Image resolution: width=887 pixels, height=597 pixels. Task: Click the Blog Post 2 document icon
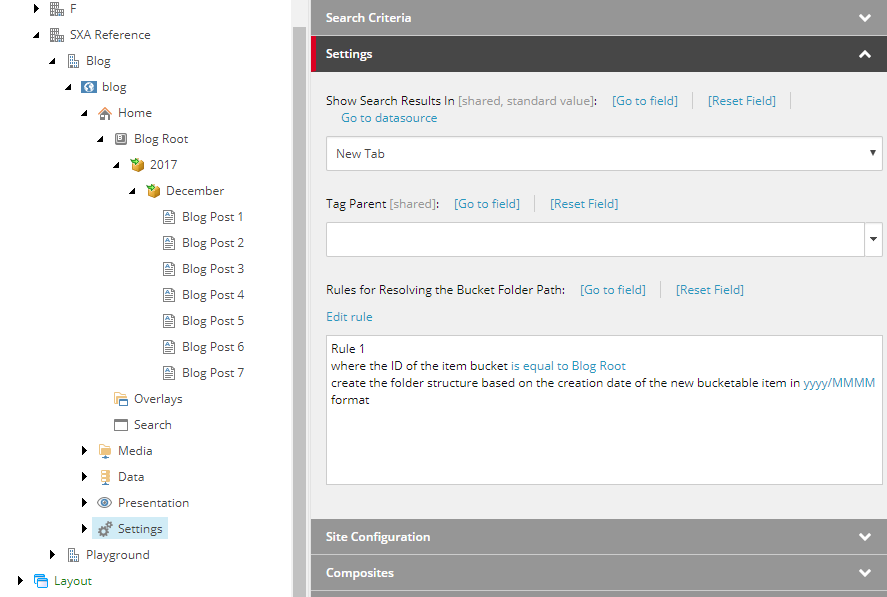point(169,243)
